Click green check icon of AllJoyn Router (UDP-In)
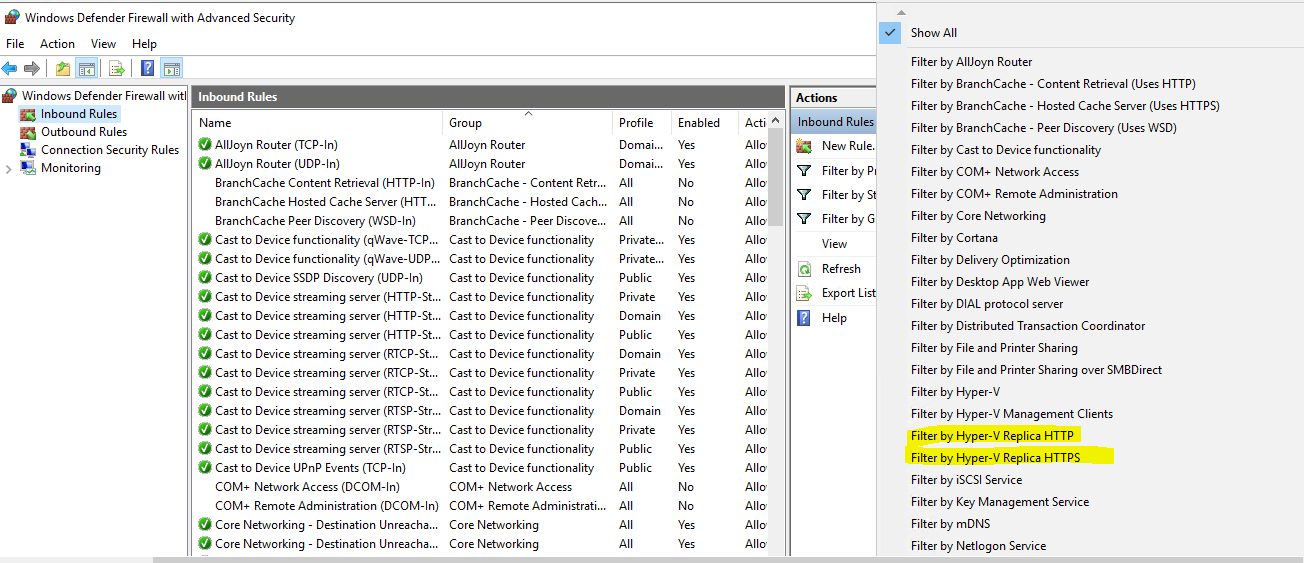This screenshot has width=1304, height=563. click(x=205, y=164)
